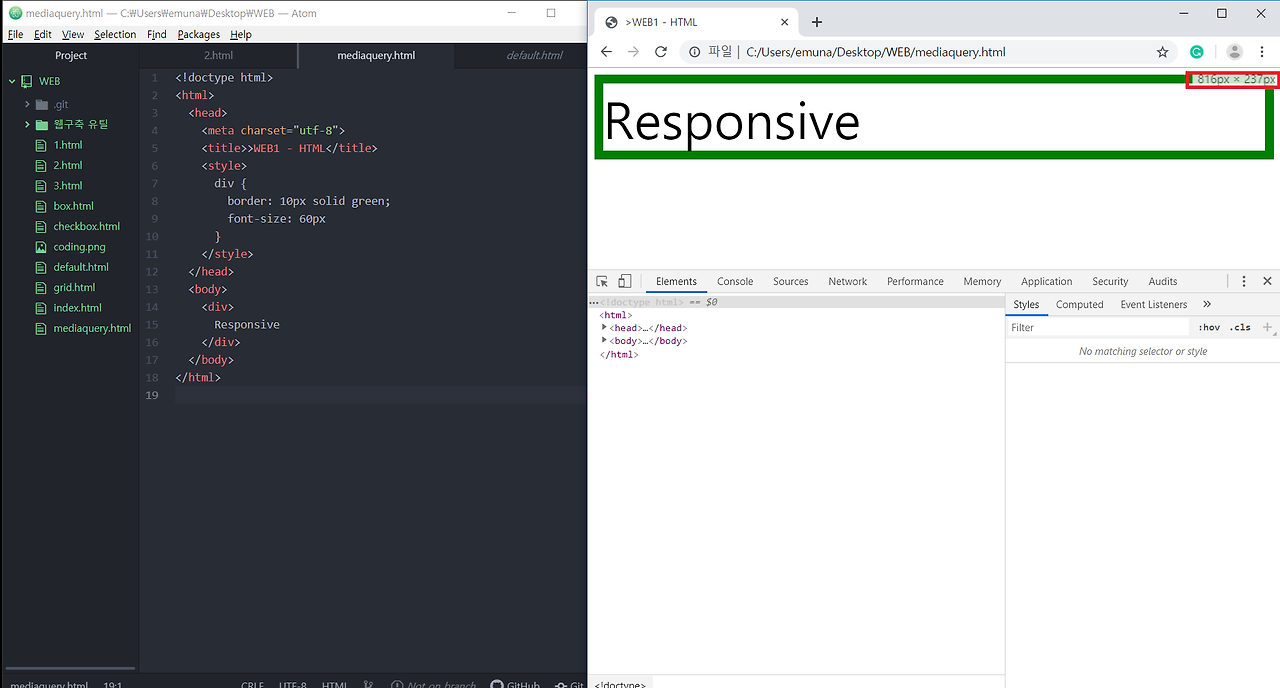This screenshot has height=688, width=1280.
Task: Show more sidebar tabs via double chevron
Action: 1207,305
